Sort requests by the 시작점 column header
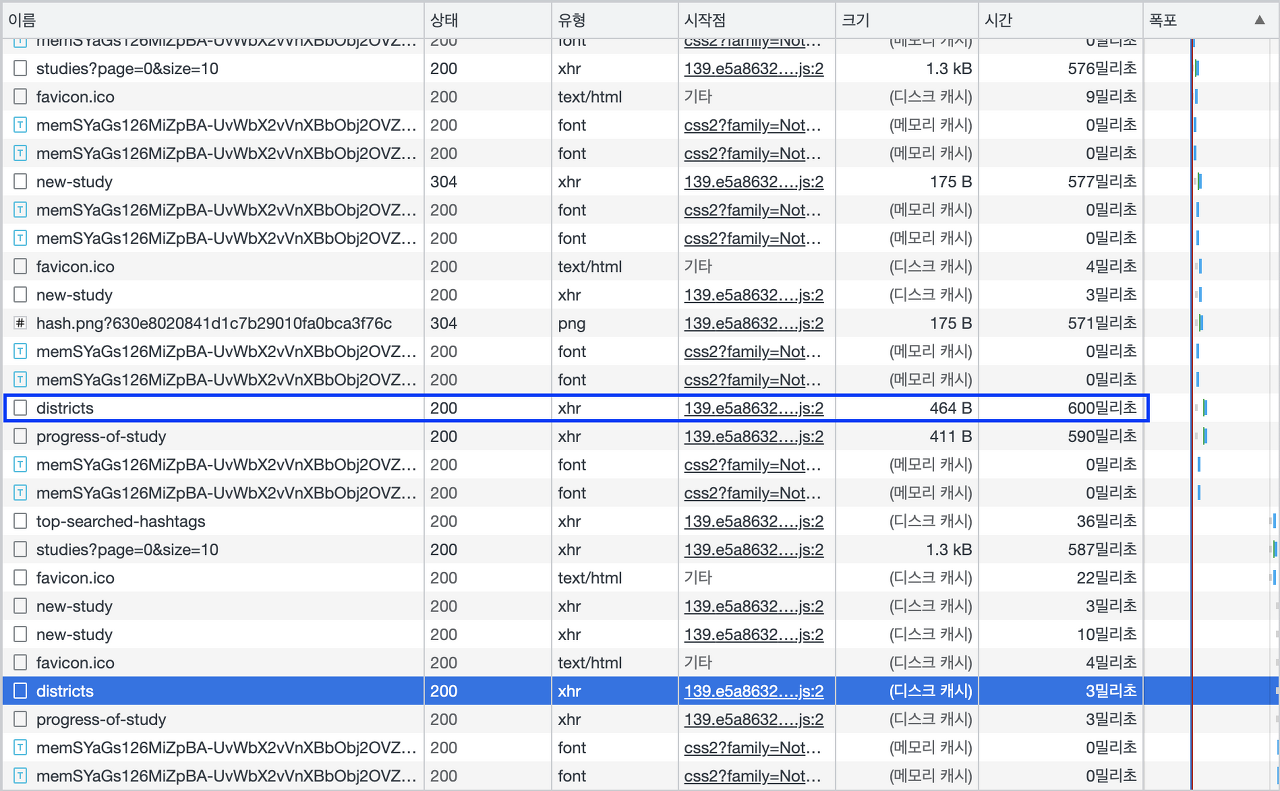The width and height of the screenshot is (1280, 791). click(x=756, y=20)
